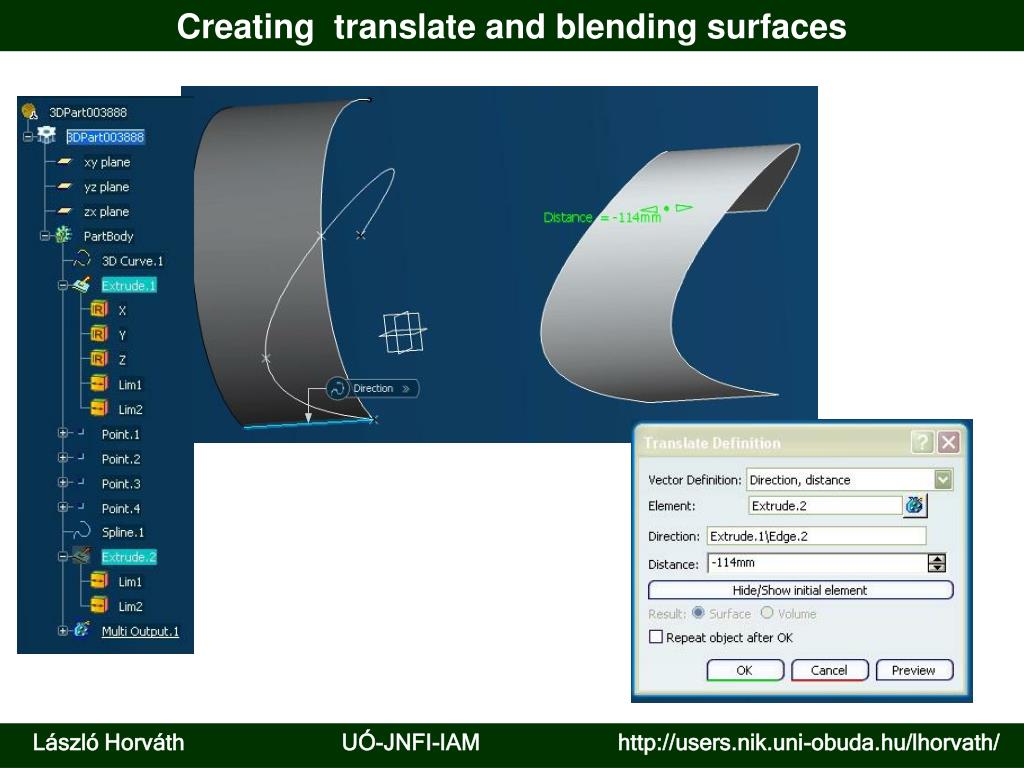Viewport: 1024px width, 768px height.
Task: Click the X parameter icon under Extrude.1
Action: (x=99, y=310)
